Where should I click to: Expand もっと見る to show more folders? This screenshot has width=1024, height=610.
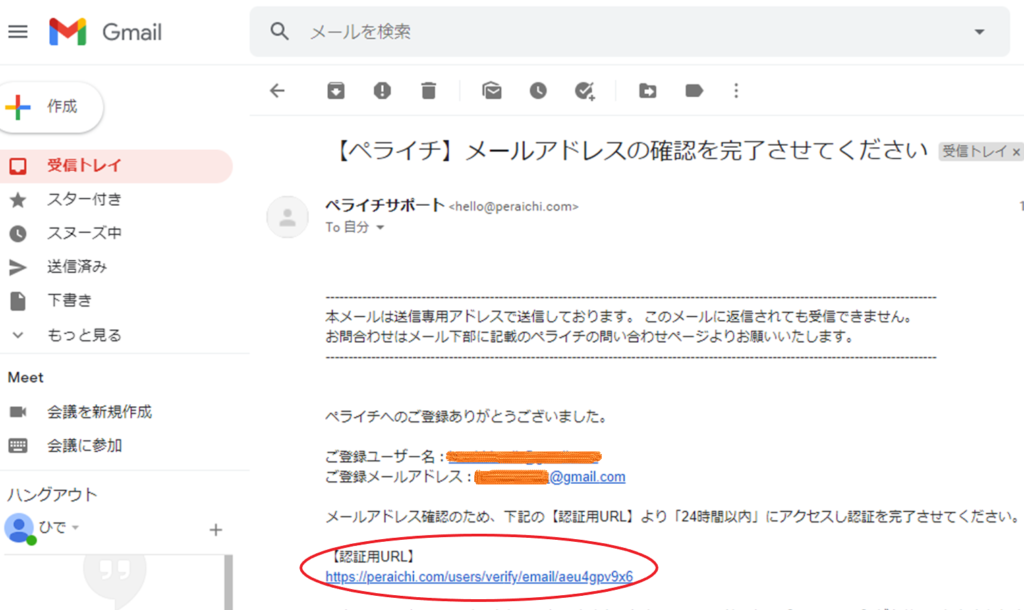coord(84,335)
